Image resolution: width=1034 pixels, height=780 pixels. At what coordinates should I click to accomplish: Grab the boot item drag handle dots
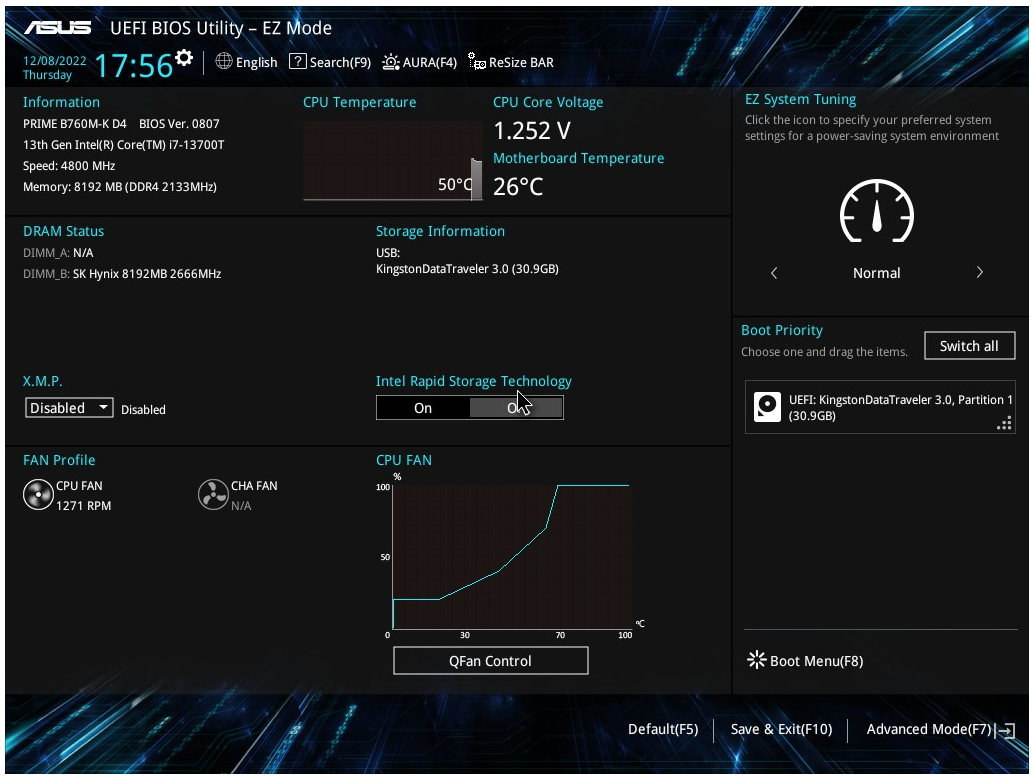1004,424
